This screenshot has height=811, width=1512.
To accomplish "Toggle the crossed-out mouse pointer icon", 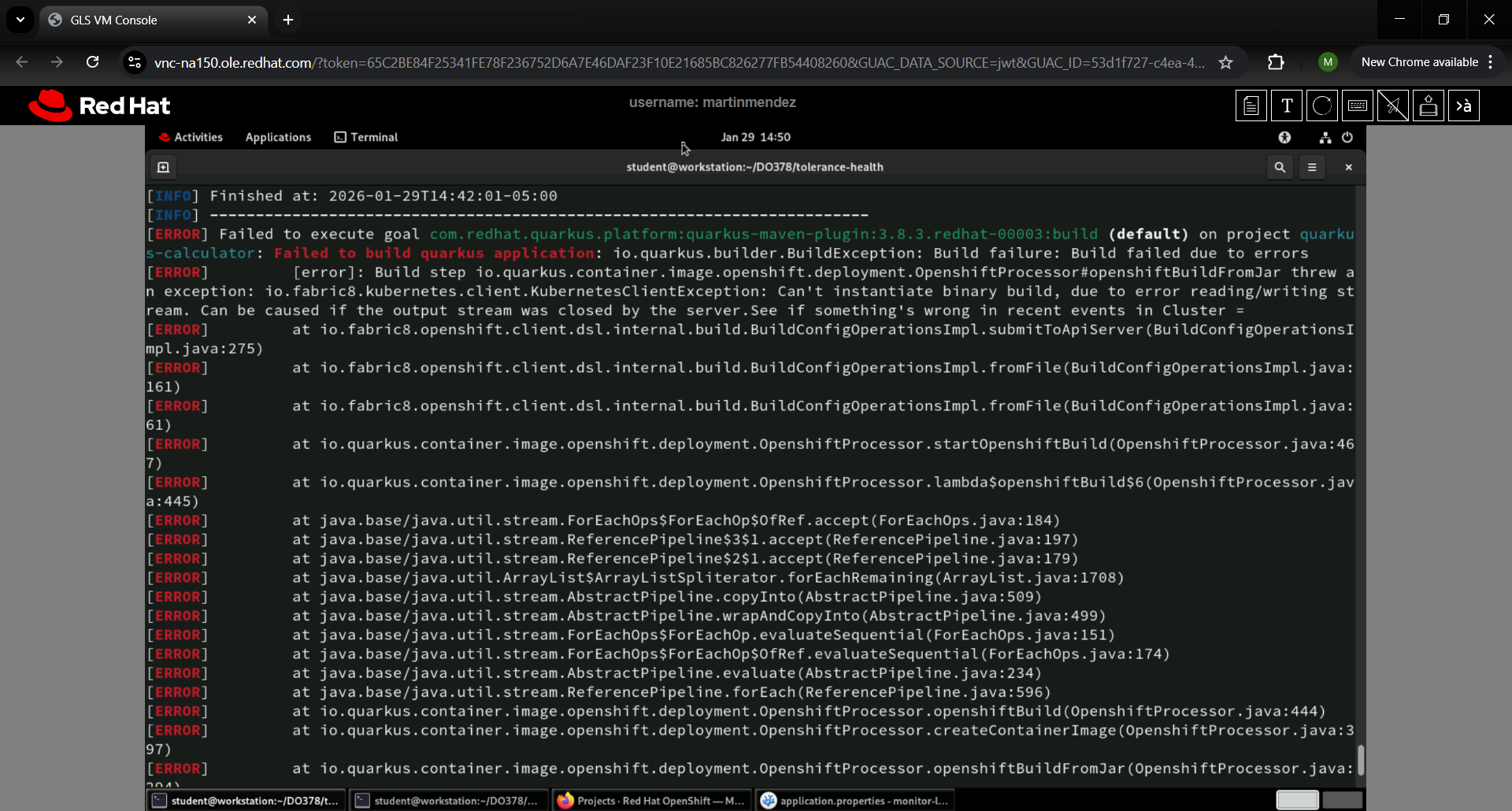I will pos(1393,106).
